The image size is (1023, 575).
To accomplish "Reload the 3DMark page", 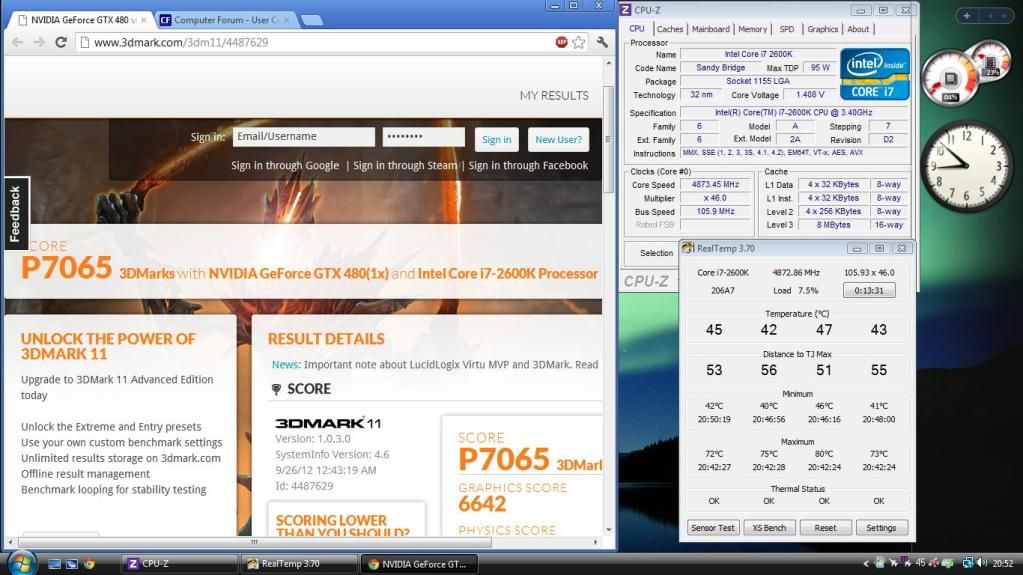I will pyautogui.click(x=61, y=42).
